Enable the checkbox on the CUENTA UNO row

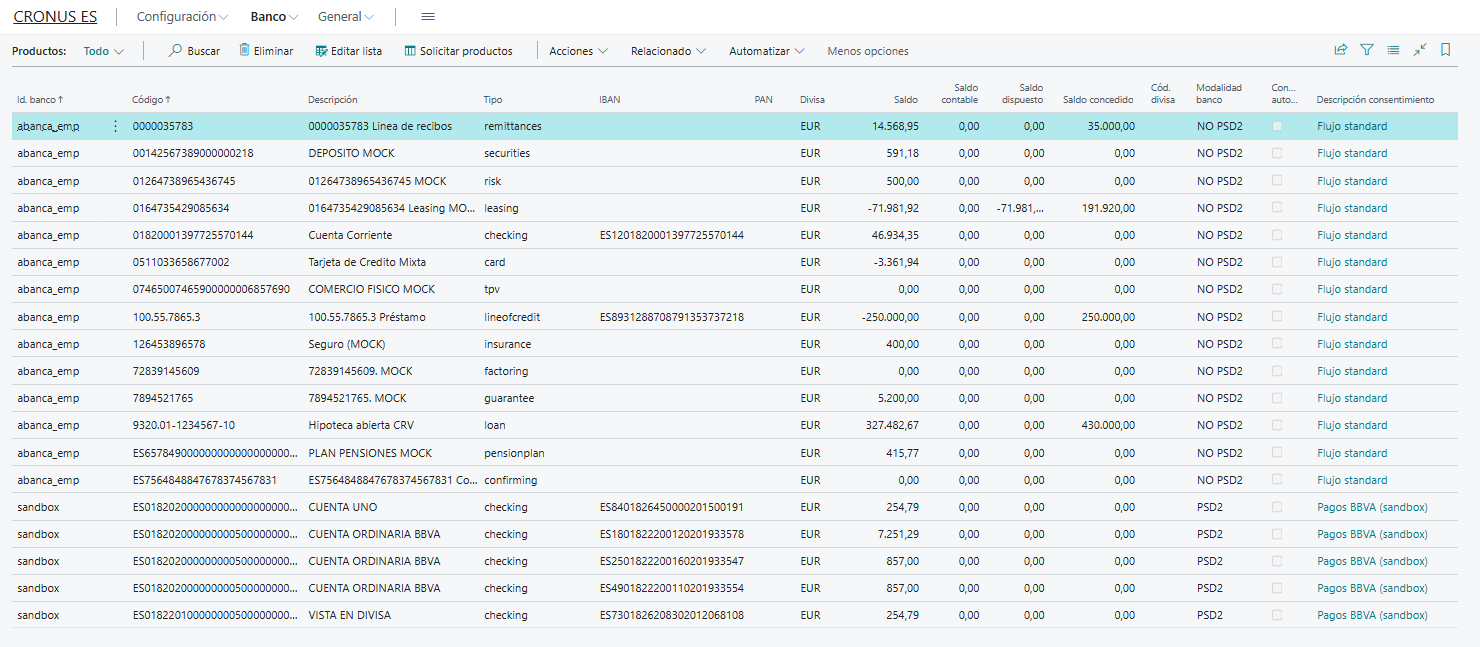[x=1277, y=506]
